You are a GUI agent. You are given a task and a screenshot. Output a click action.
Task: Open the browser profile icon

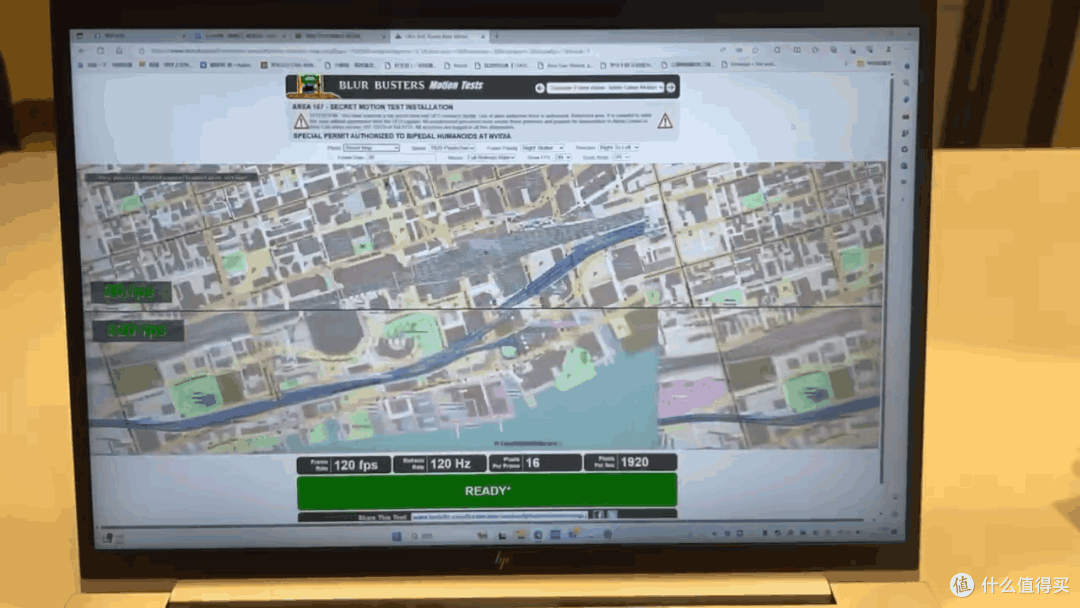tap(888, 50)
